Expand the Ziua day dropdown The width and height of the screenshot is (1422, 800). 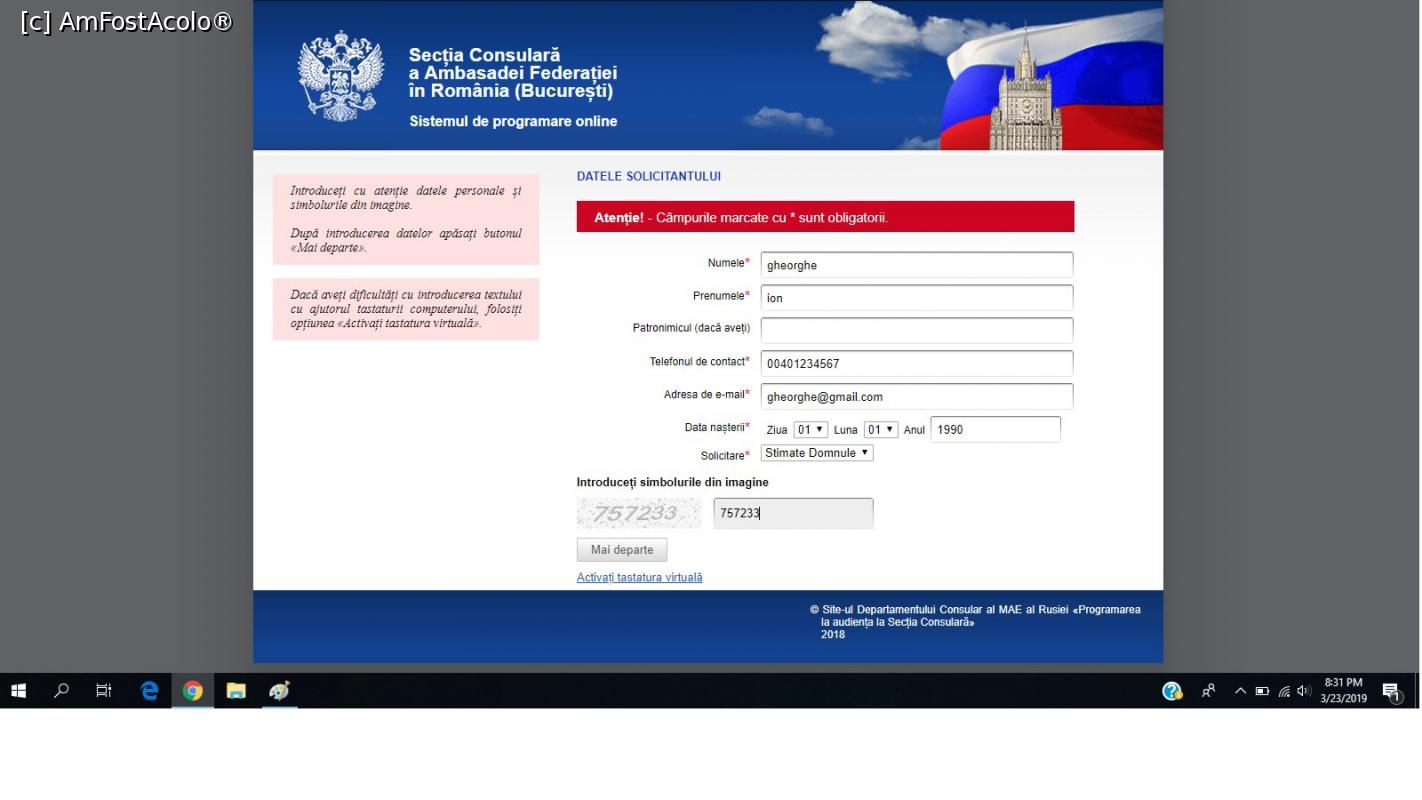[x=810, y=430]
